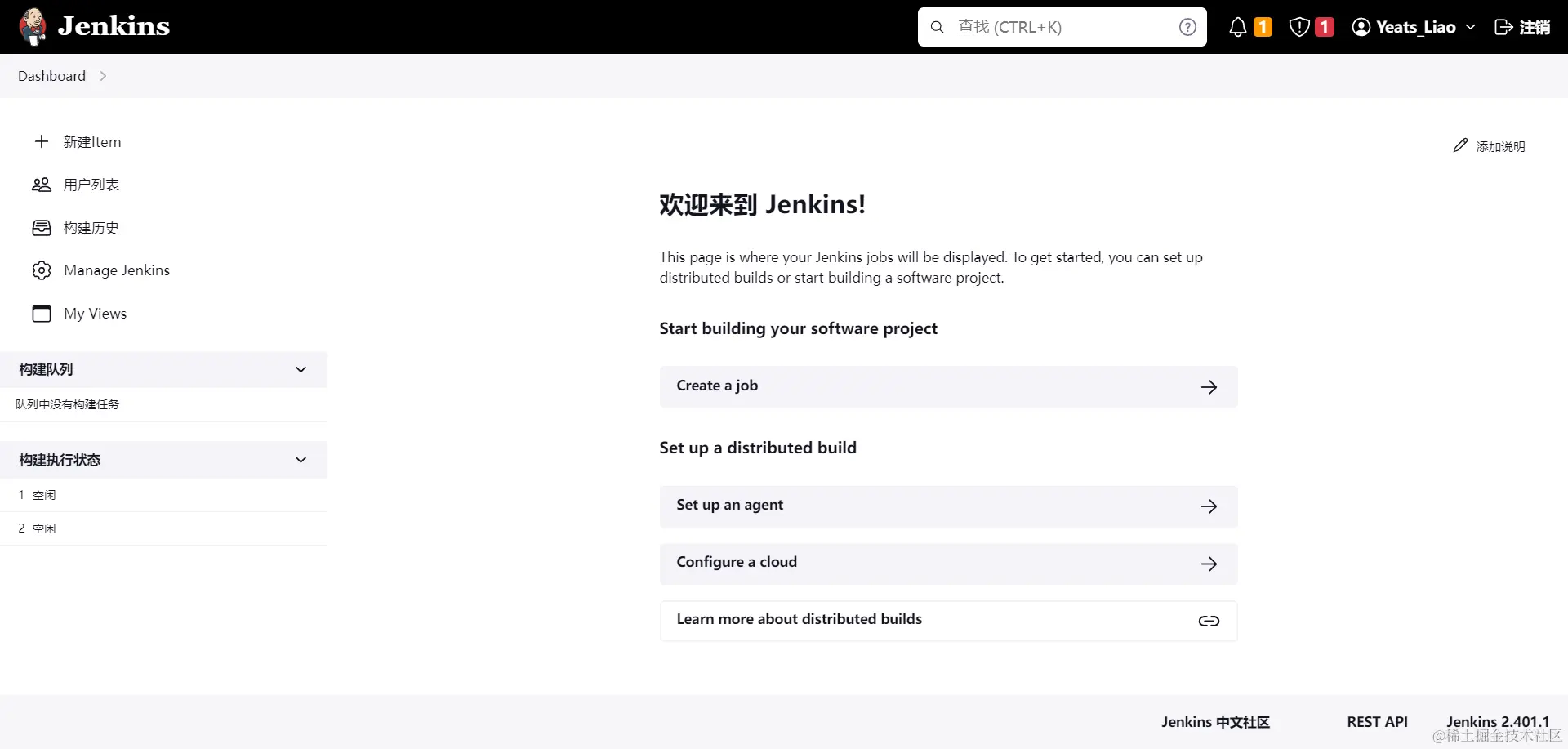This screenshot has height=749, width=1568.
Task: Click the Set up an agent card
Action: tap(948, 506)
